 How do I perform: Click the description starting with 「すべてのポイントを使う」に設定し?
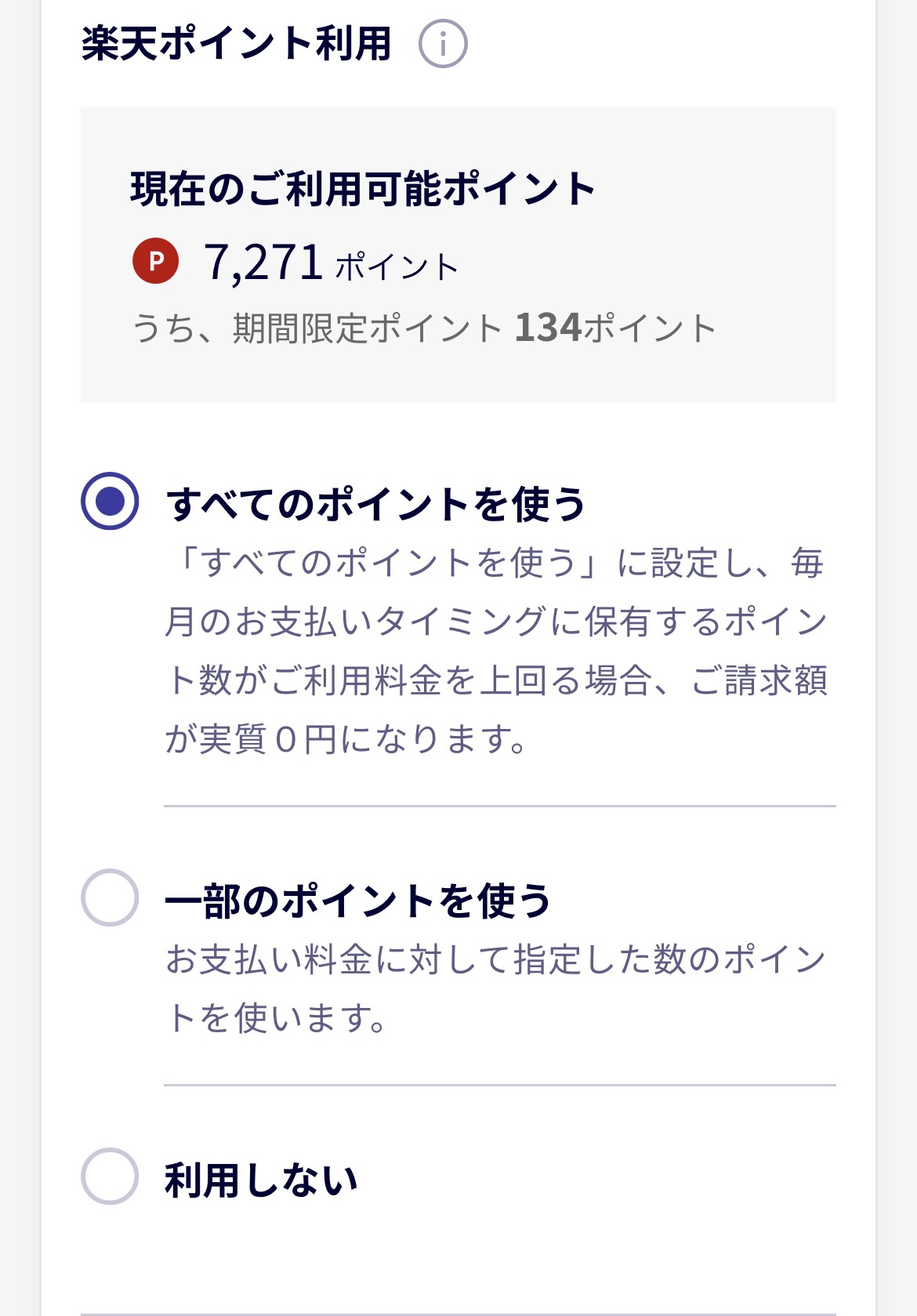pyautogui.click(x=495, y=563)
